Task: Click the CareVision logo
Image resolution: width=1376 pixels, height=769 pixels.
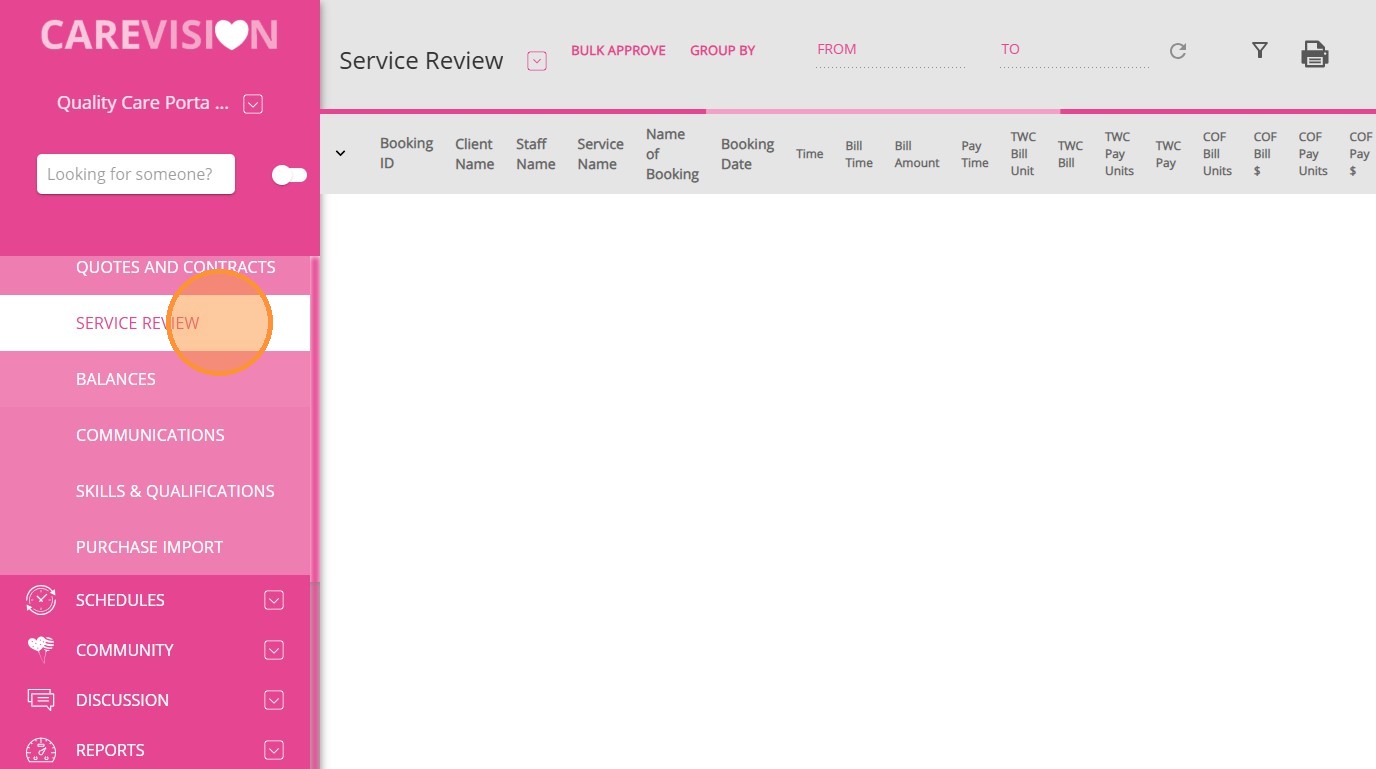Action: [159, 35]
